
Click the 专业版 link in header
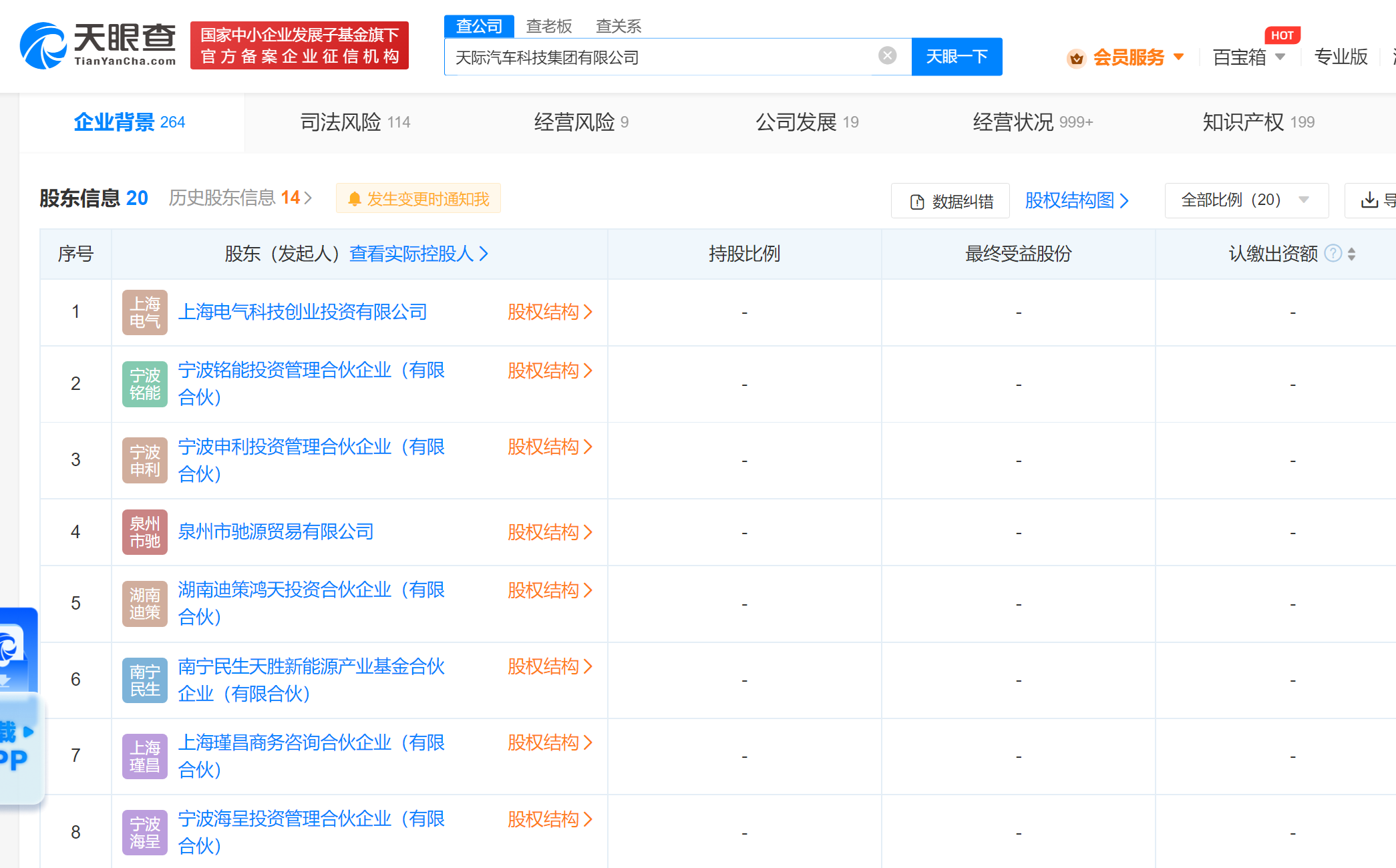[x=1341, y=57]
